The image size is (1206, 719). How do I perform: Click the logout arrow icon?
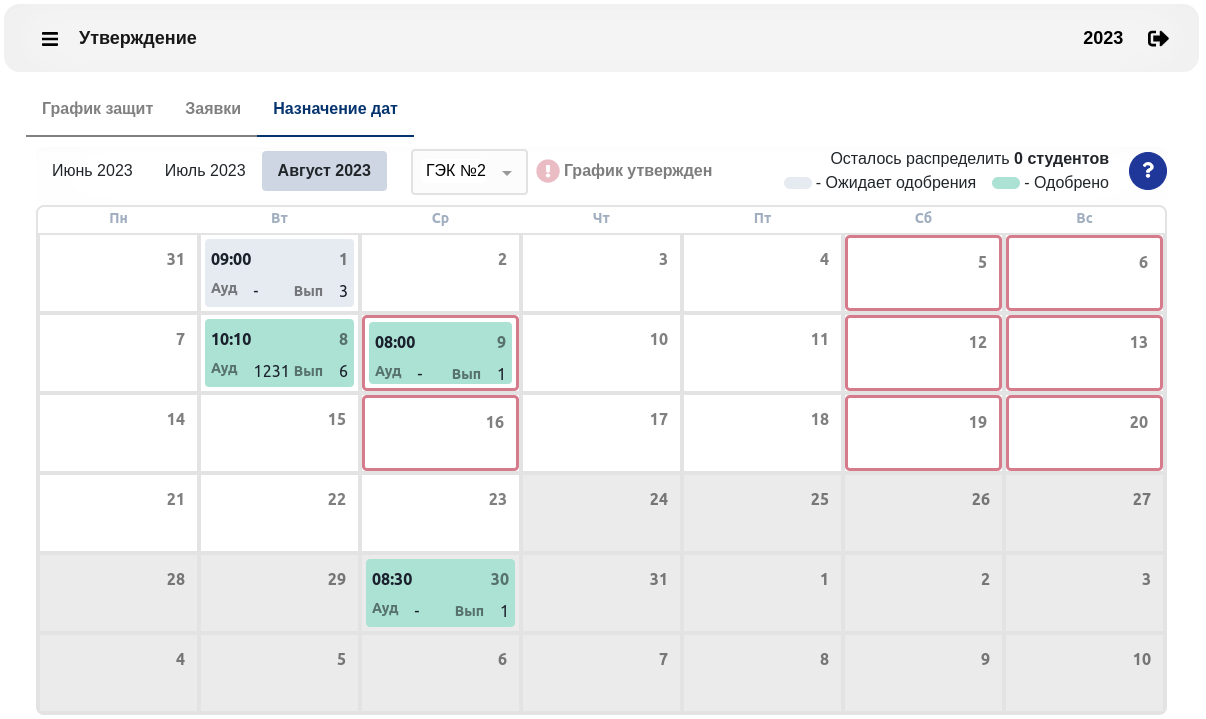[1158, 39]
